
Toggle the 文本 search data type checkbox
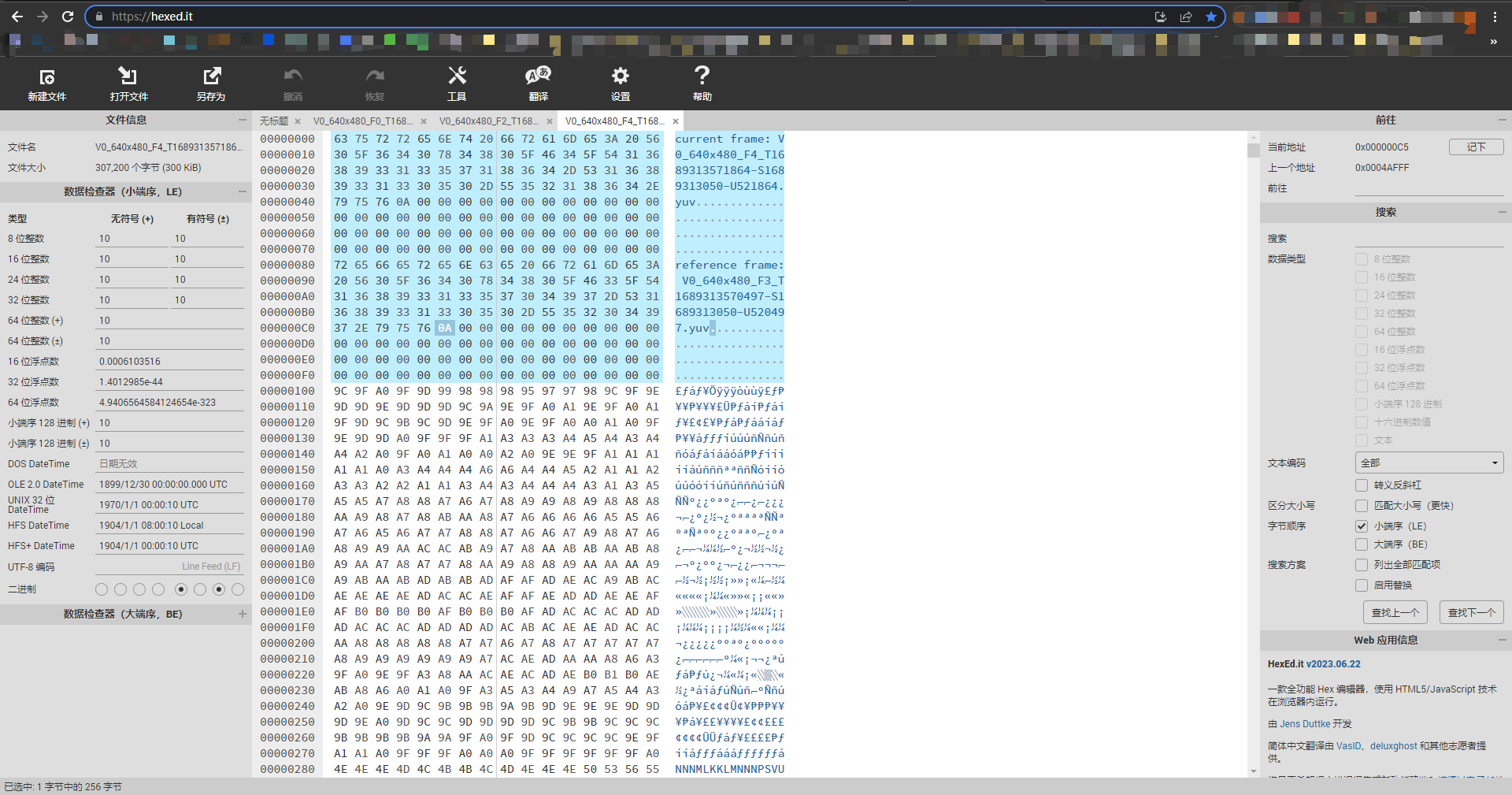(x=1362, y=440)
